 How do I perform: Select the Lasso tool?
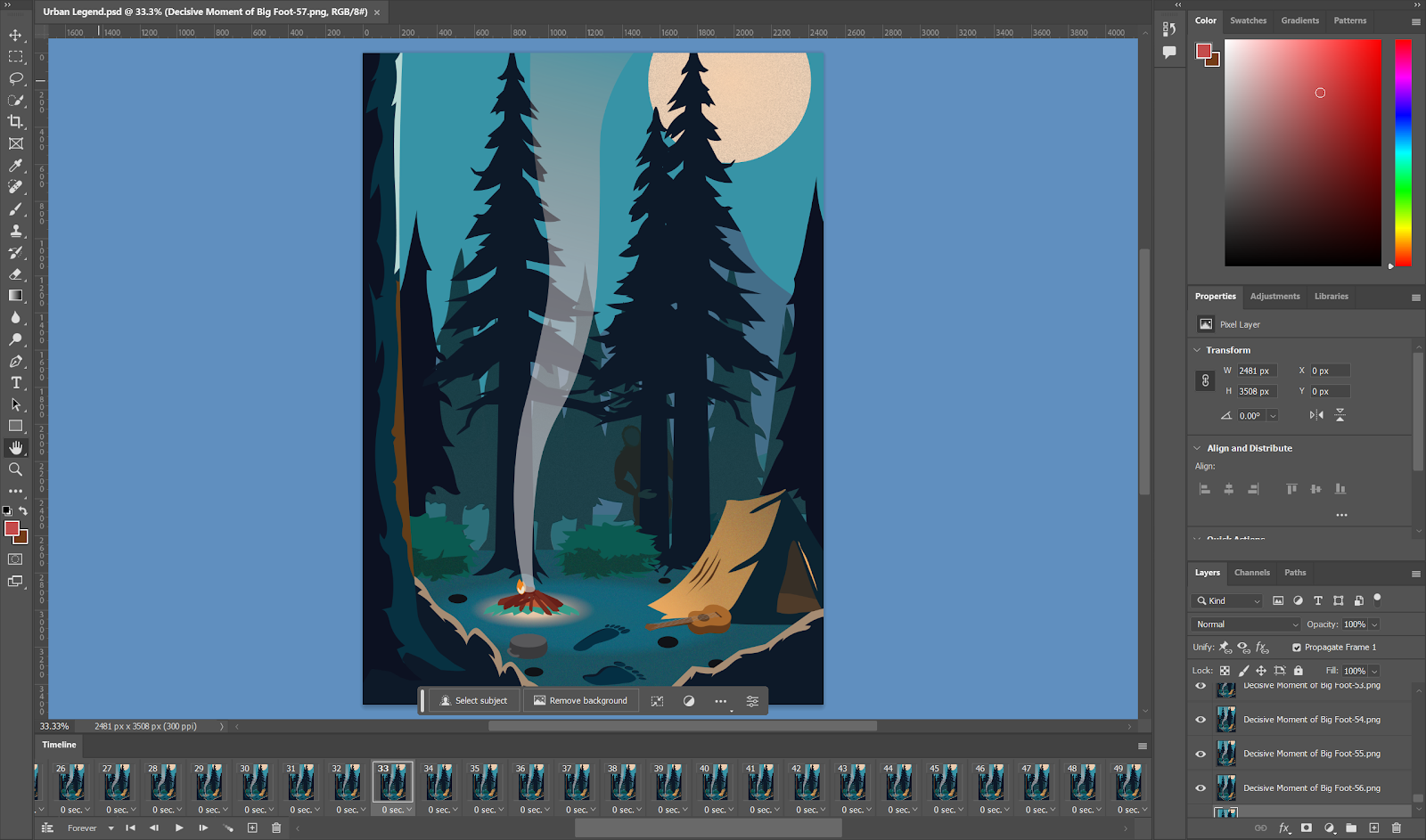pyautogui.click(x=15, y=78)
